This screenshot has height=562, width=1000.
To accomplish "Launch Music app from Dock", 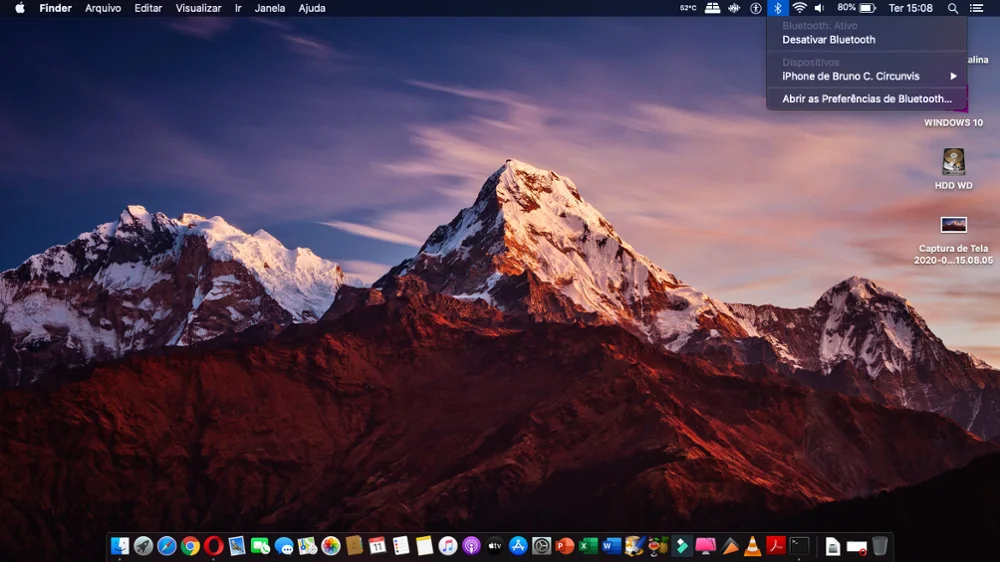I will pos(448,546).
